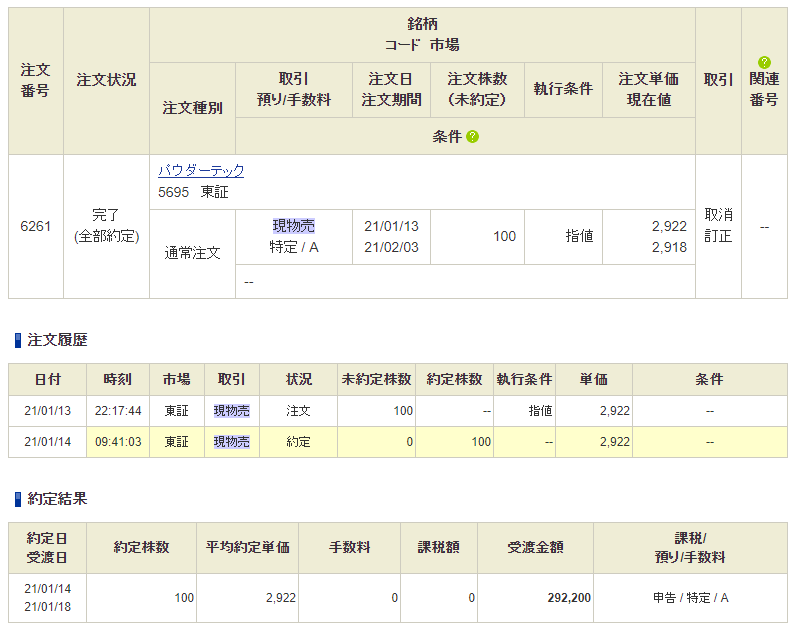Click the 取消 cancel link
This screenshot has width=793, height=627.
click(718, 215)
